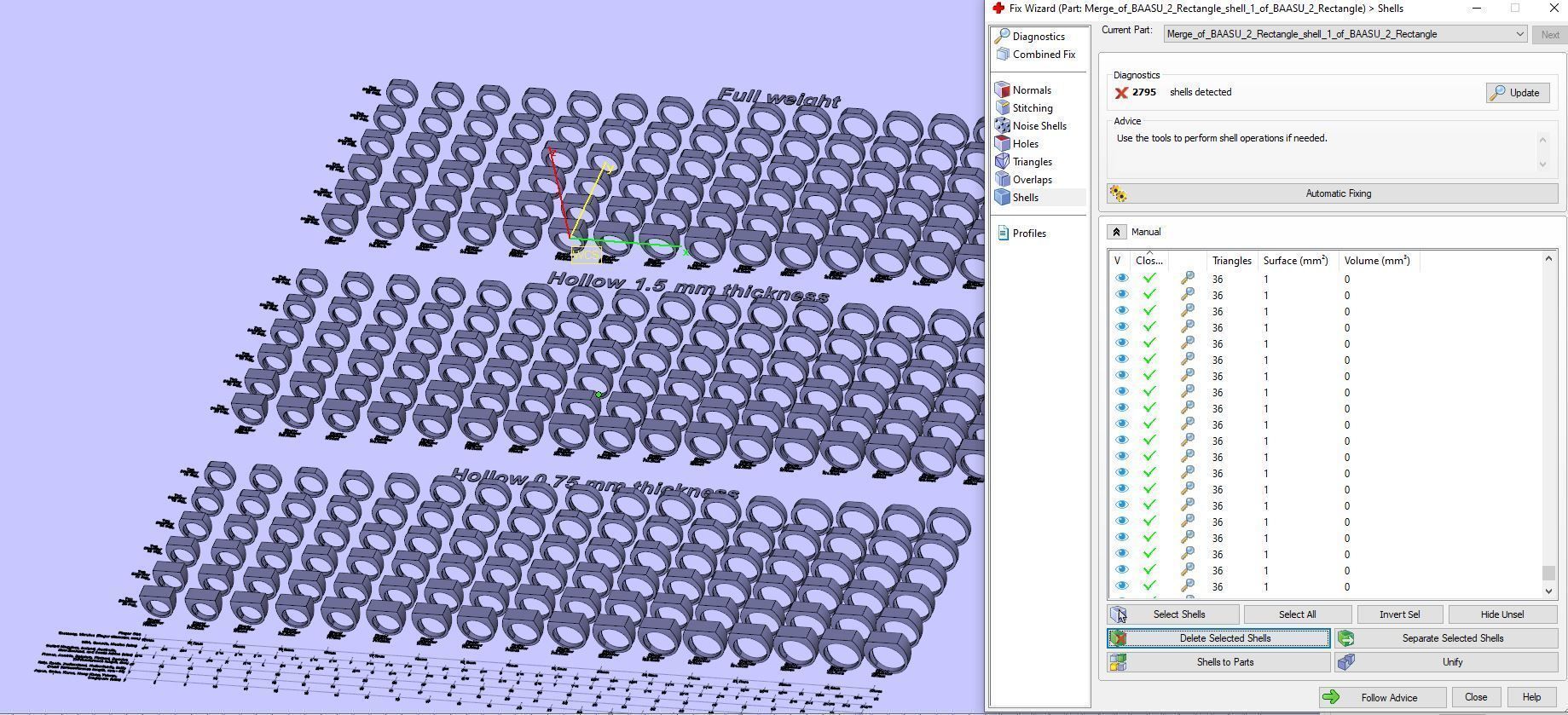1568x715 pixels.
Task: Select the Normals cube icon in sidebar
Action: pyautogui.click(x=1003, y=89)
